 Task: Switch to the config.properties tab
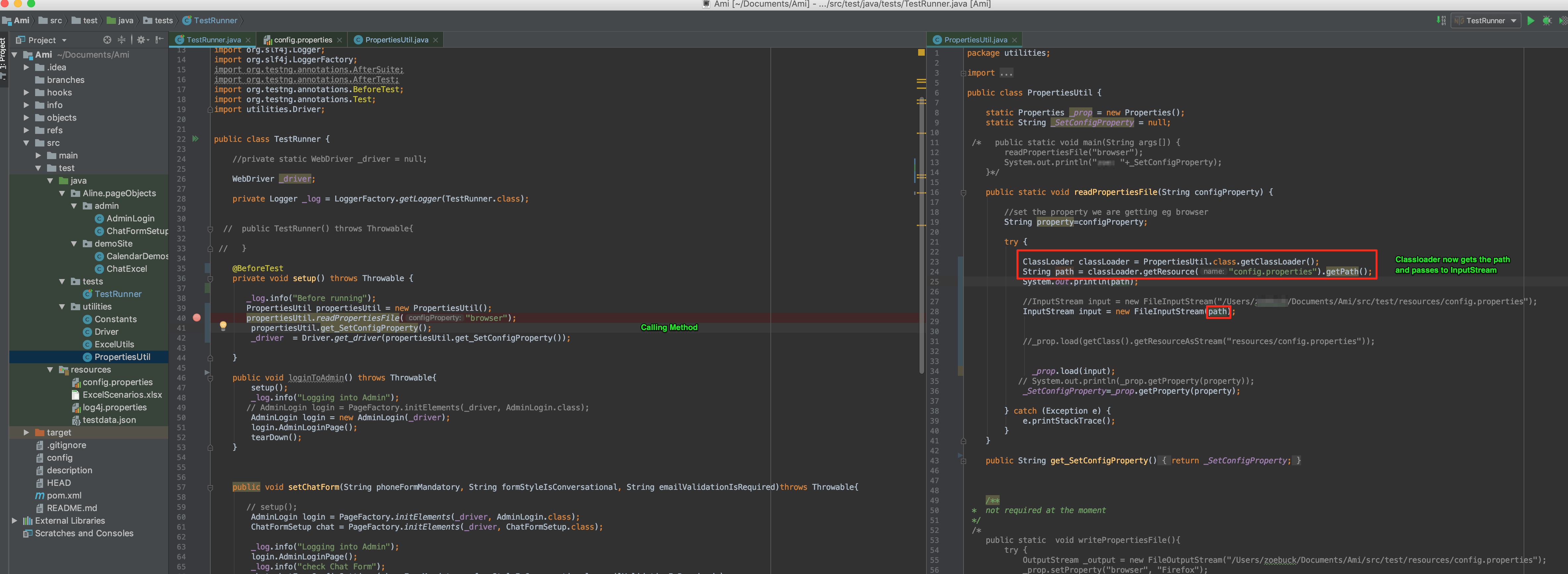(302, 40)
